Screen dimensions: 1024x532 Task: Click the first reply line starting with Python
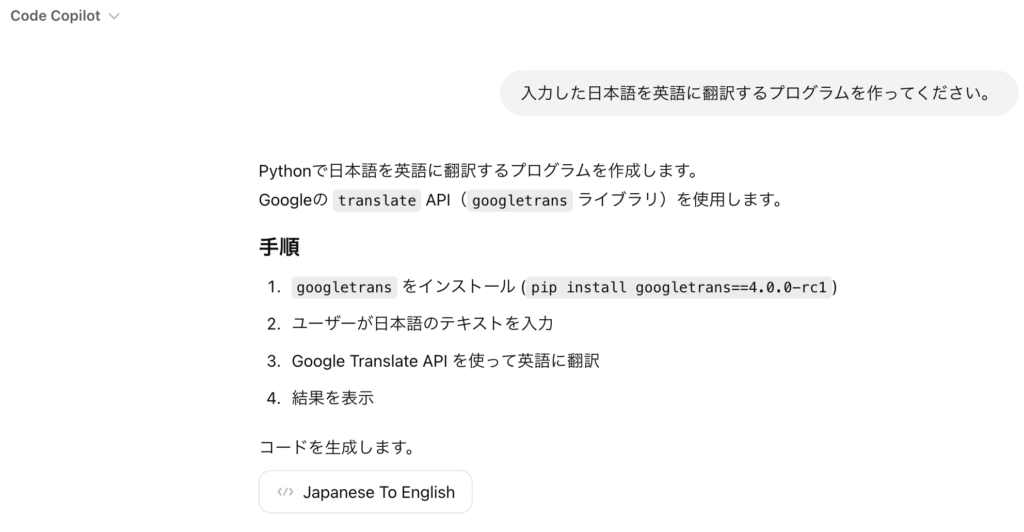[x=479, y=171]
